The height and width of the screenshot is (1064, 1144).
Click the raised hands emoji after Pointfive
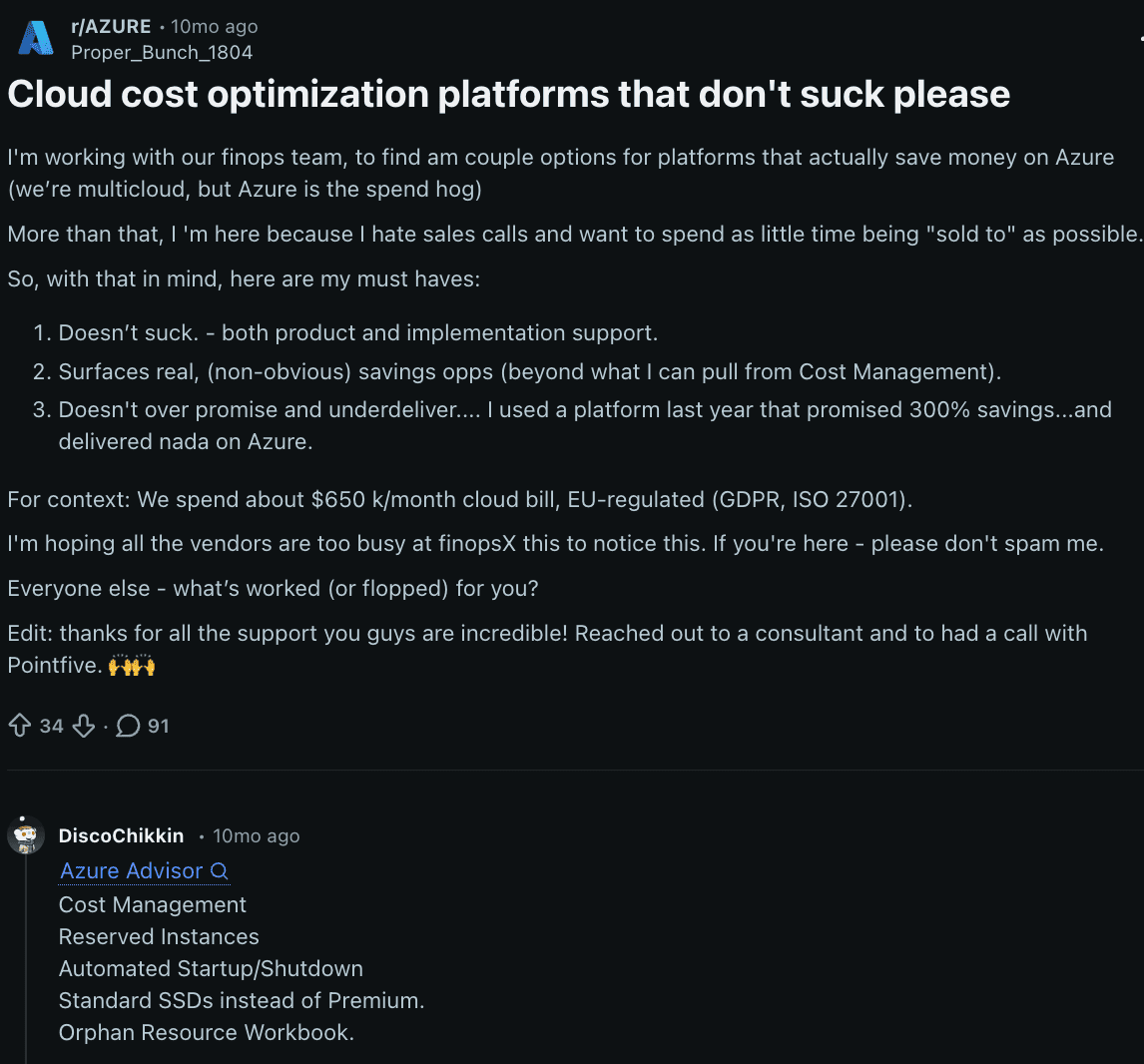(x=132, y=665)
